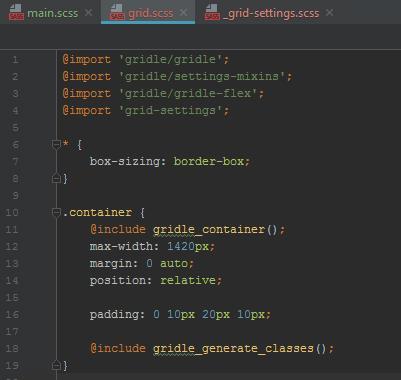Close the main.scss tab
The image size is (401, 380).
[x=89, y=13]
